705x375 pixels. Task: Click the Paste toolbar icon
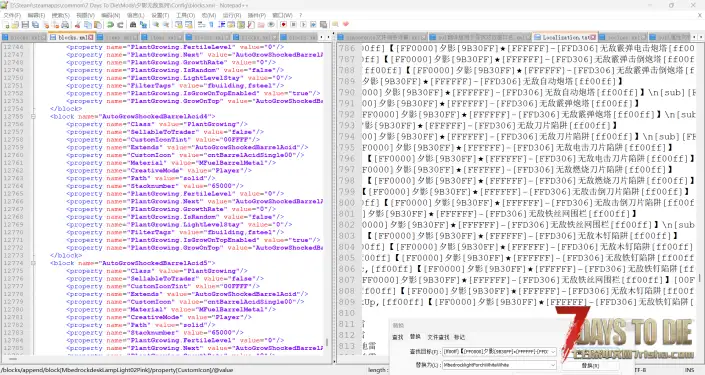pyautogui.click(x=98, y=25)
